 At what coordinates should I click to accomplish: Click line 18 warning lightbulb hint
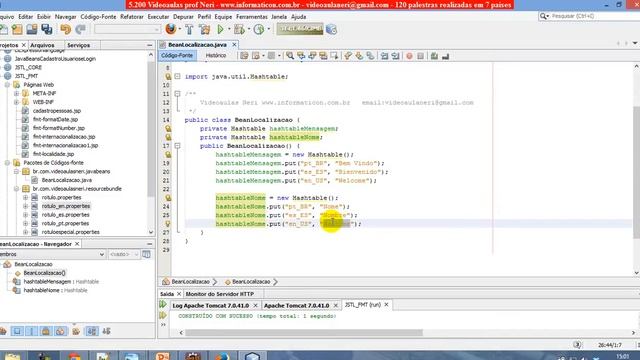tap(168, 155)
